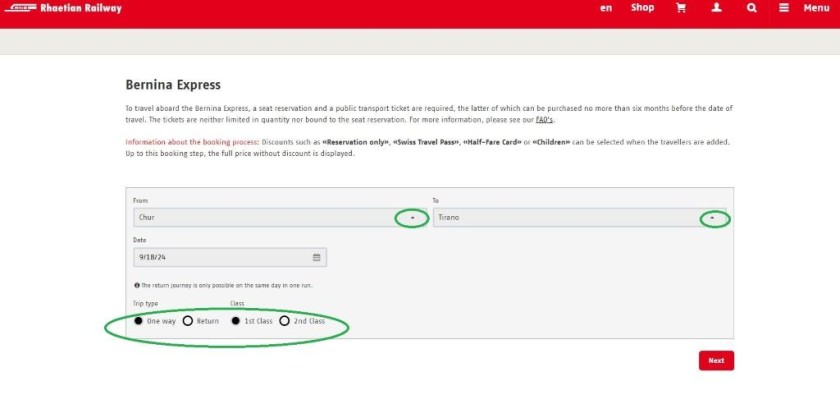Choose the 2nd Class option

[284, 321]
